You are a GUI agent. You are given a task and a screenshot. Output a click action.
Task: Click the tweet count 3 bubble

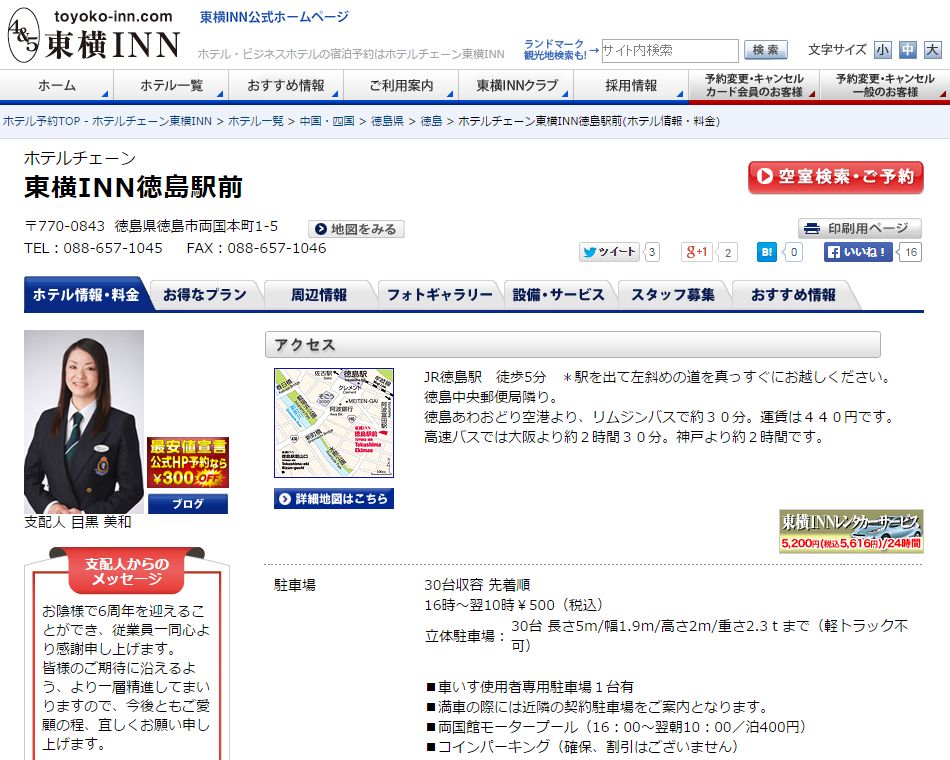point(652,252)
